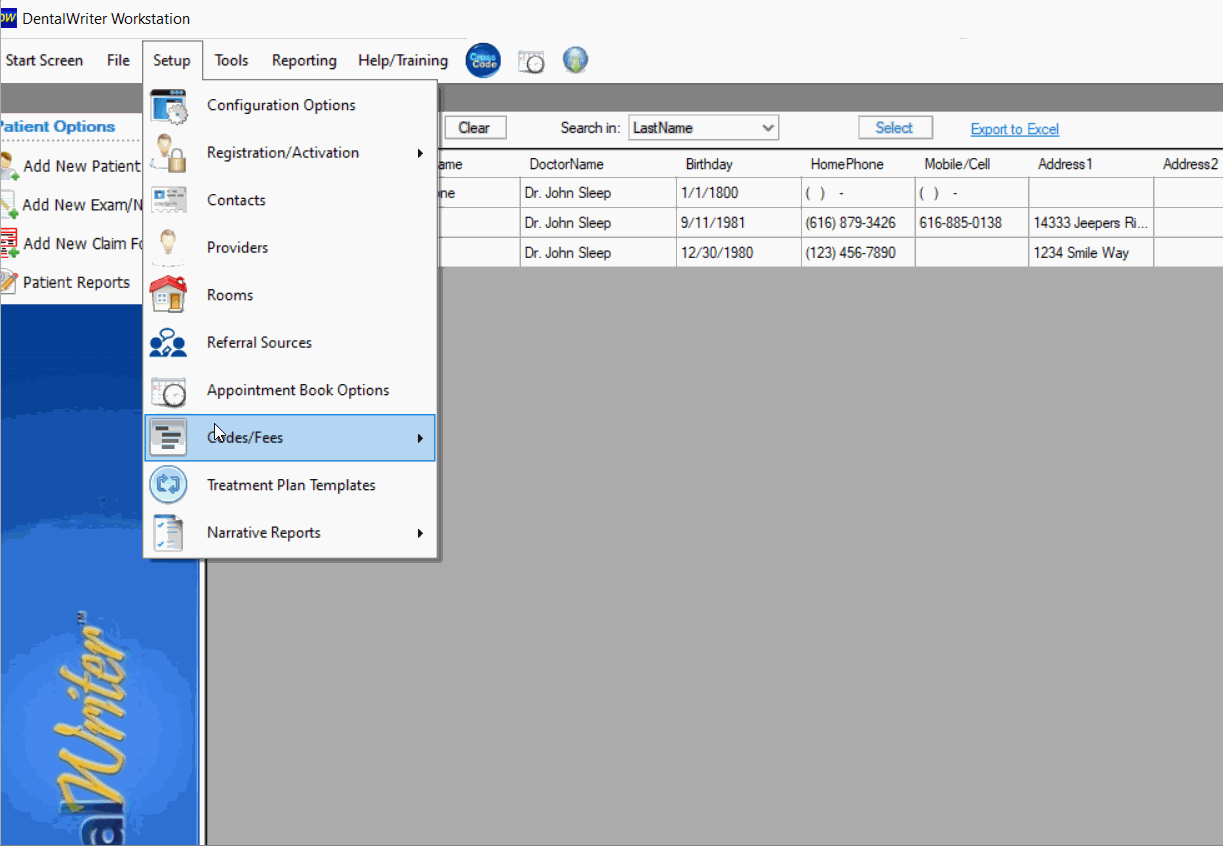Click the Add New Exam icon
Viewport: 1223px width, 846px height.
pos(9,205)
